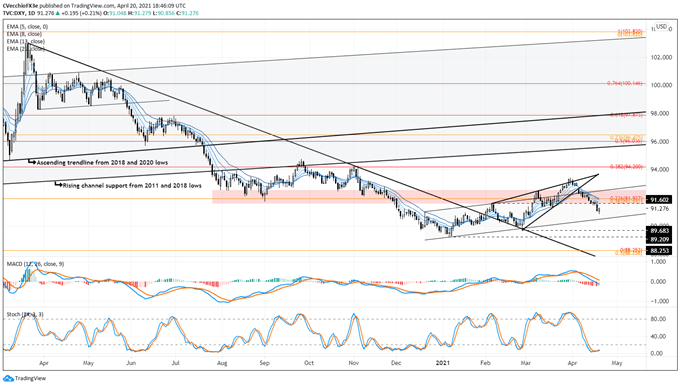Select the EMA (8, close) legend entry

tap(24, 34)
